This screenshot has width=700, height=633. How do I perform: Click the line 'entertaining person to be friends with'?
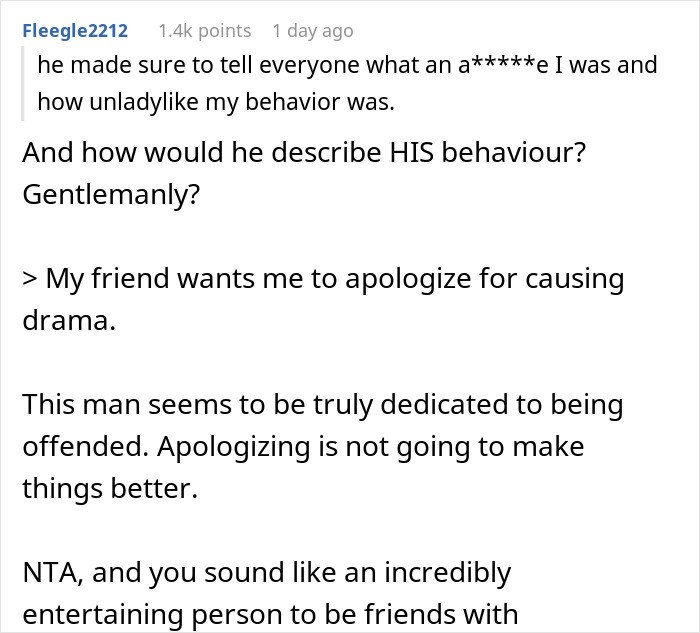pos(270,612)
